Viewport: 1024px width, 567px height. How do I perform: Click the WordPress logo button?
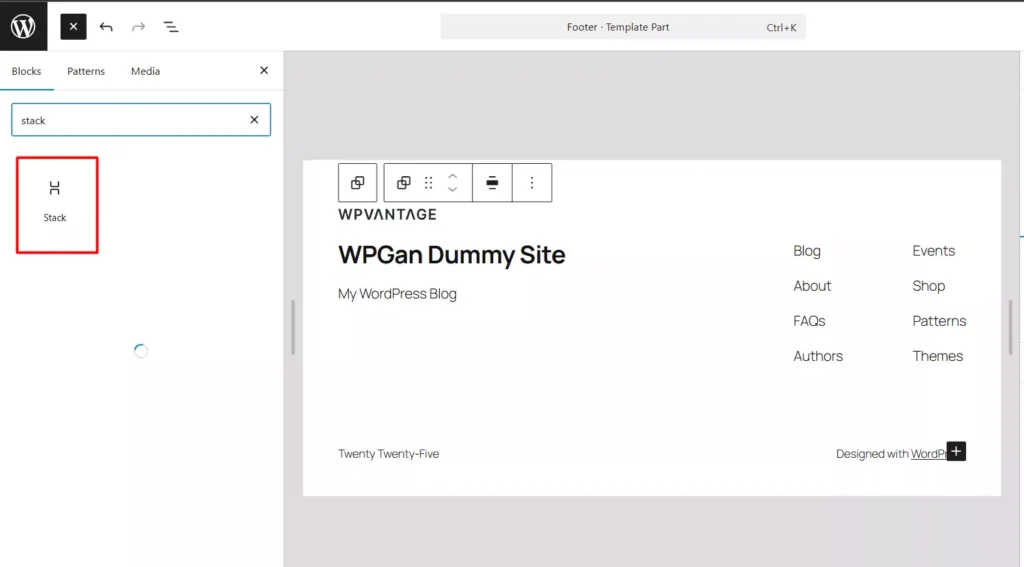pyautogui.click(x=24, y=26)
